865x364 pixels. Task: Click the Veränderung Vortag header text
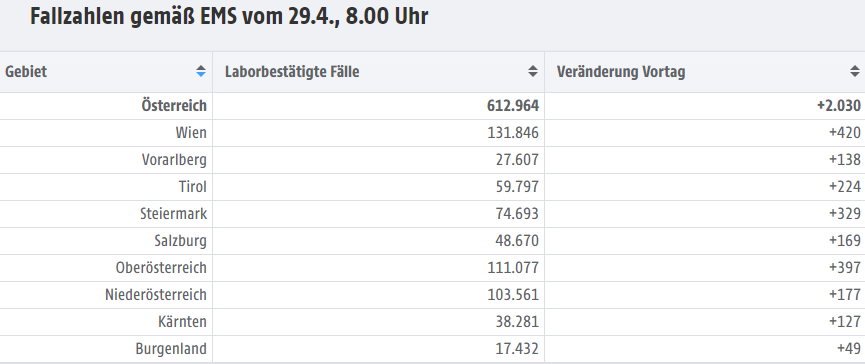(x=621, y=72)
